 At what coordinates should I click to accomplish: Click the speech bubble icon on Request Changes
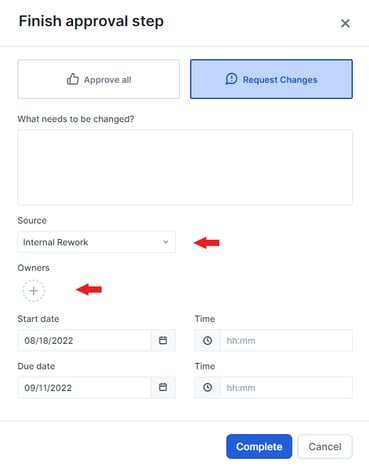pyautogui.click(x=231, y=79)
